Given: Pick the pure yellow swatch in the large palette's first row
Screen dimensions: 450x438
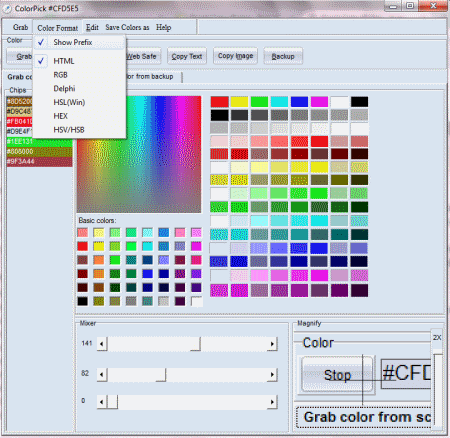Looking at the screenshot, I should pos(239,102).
